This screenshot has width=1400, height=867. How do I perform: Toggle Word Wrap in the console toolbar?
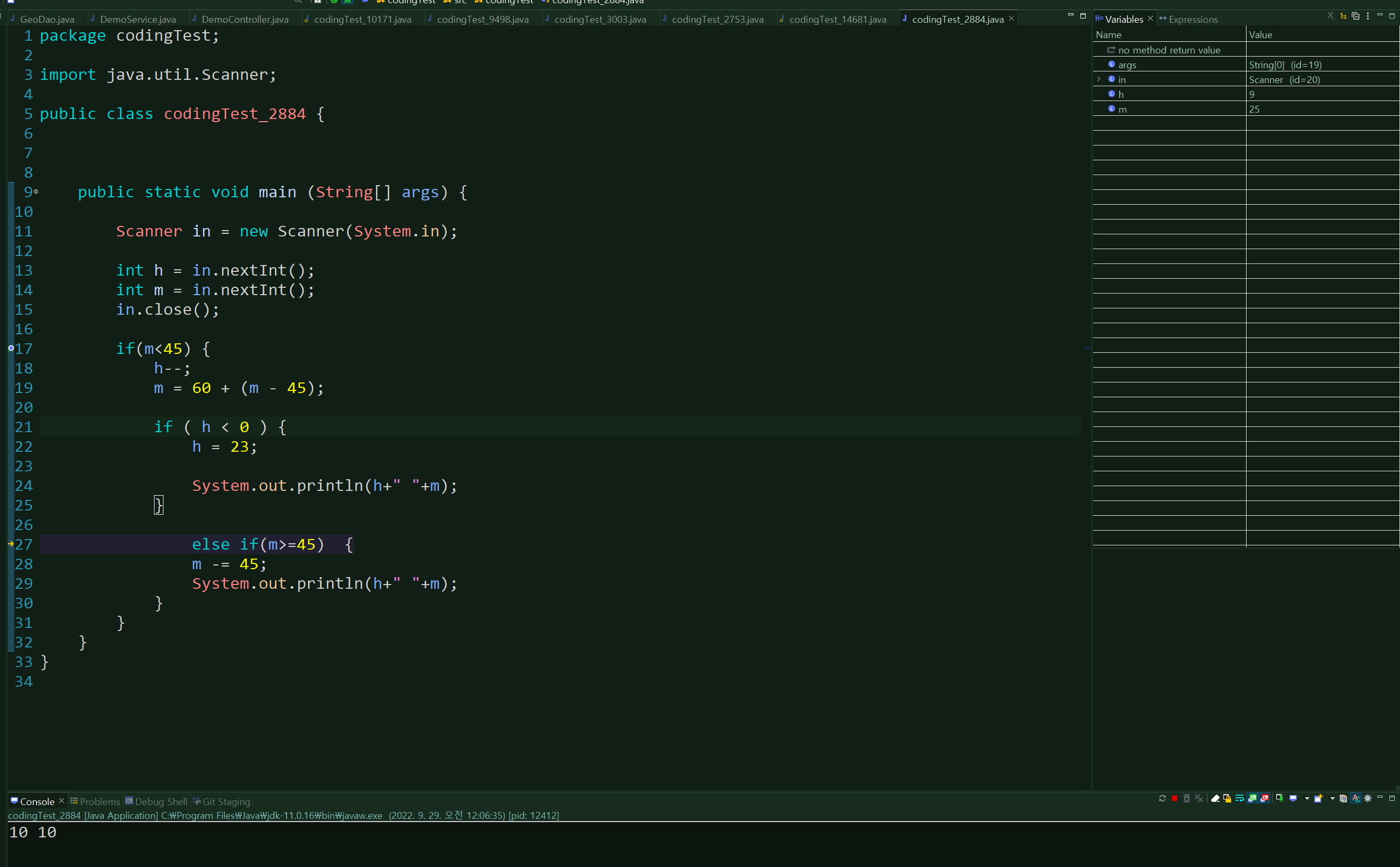pos(1240,799)
